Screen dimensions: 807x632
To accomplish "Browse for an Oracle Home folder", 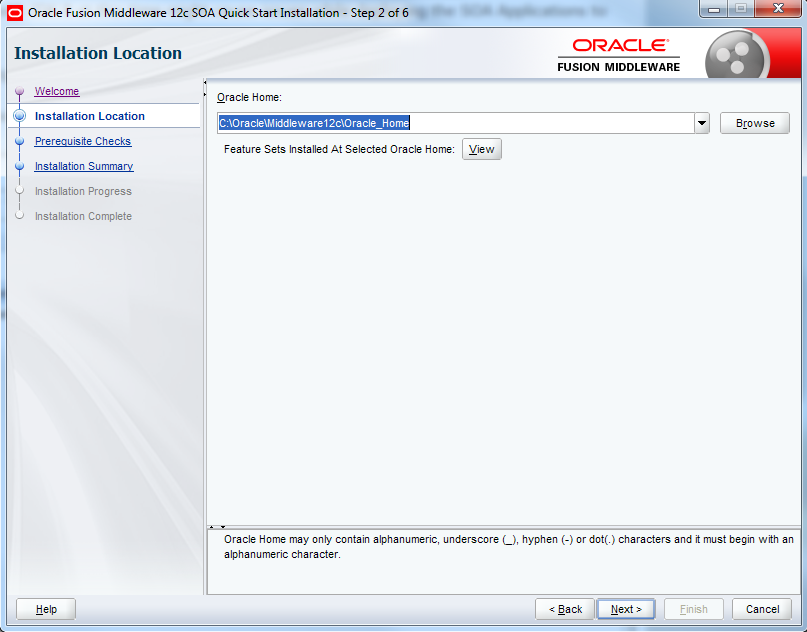I will [755, 123].
